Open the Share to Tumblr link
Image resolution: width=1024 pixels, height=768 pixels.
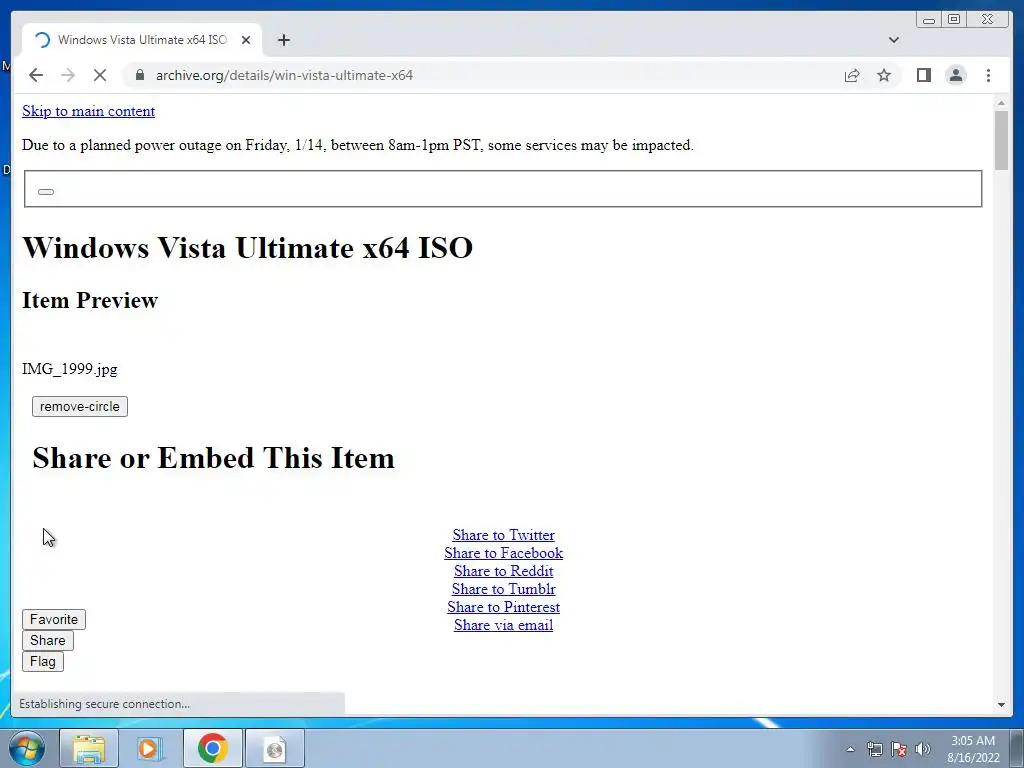point(504,589)
